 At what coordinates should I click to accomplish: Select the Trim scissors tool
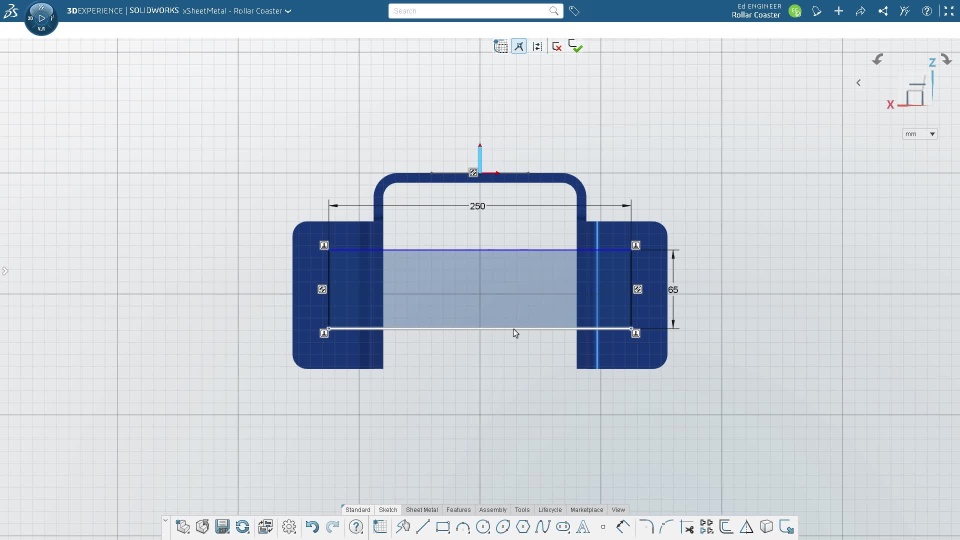[x=687, y=527]
